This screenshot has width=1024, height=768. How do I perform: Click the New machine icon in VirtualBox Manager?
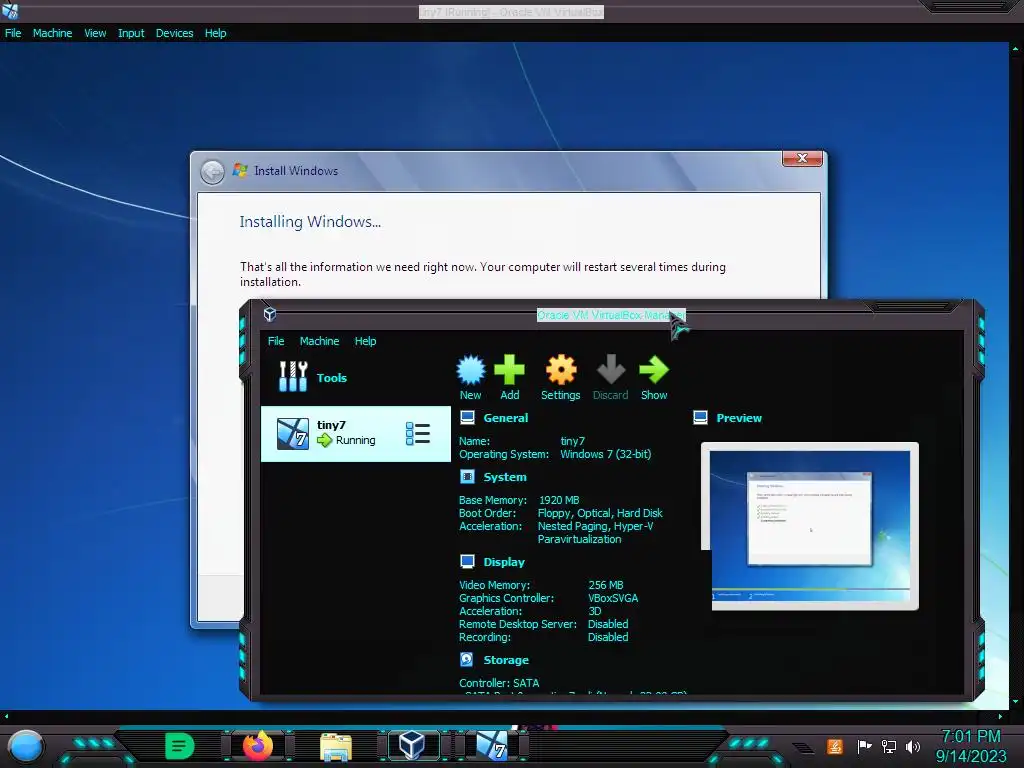pyautogui.click(x=470, y=370)
